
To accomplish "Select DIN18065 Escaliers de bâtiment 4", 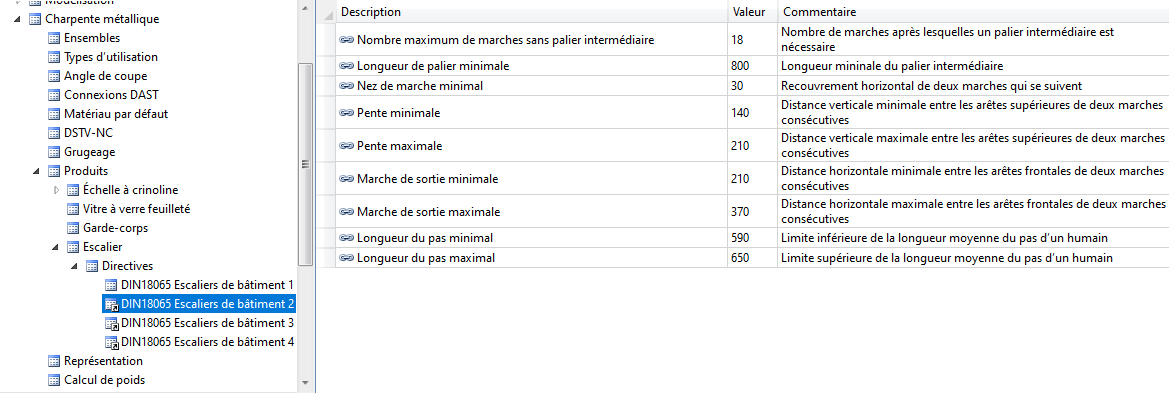I will [207, 342].
